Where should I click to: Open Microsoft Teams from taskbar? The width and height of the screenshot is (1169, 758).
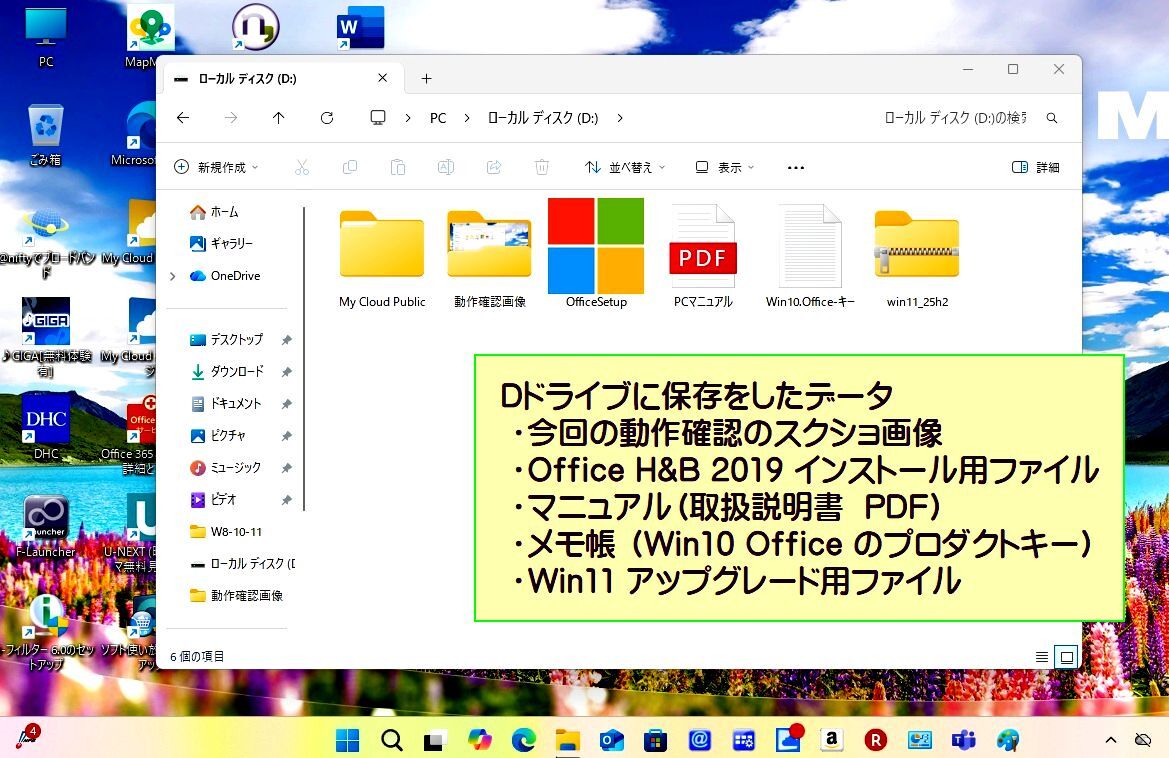pos(963,740)
